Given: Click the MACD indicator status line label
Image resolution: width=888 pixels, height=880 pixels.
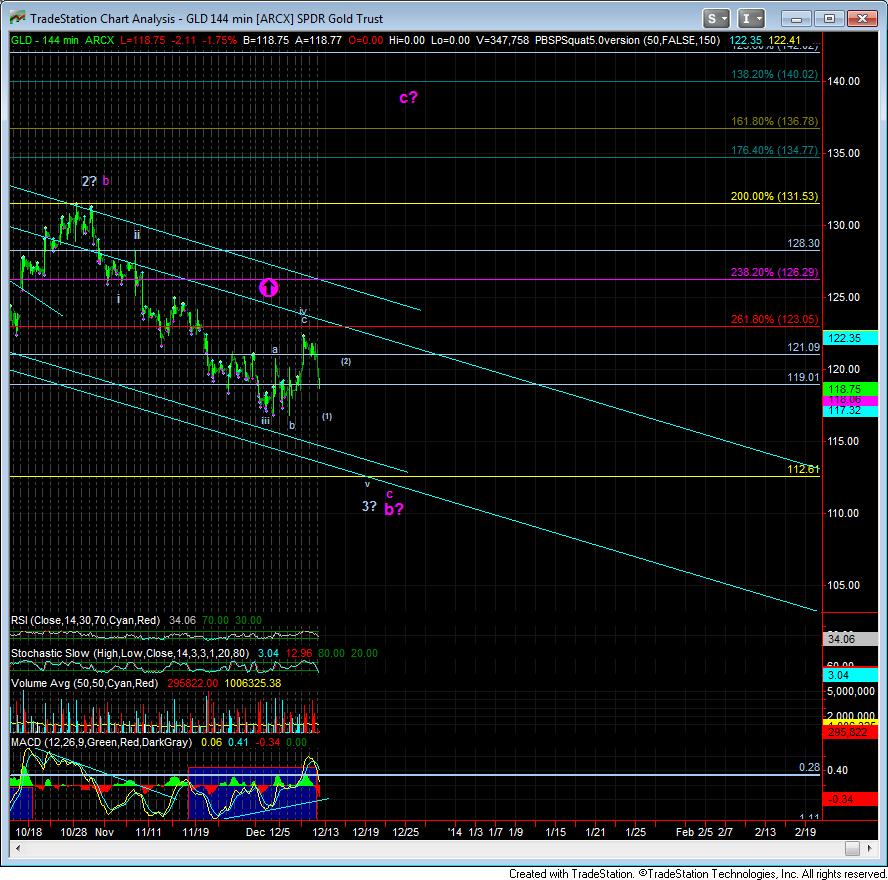Looking at the screenshot, I should [101, 742].
